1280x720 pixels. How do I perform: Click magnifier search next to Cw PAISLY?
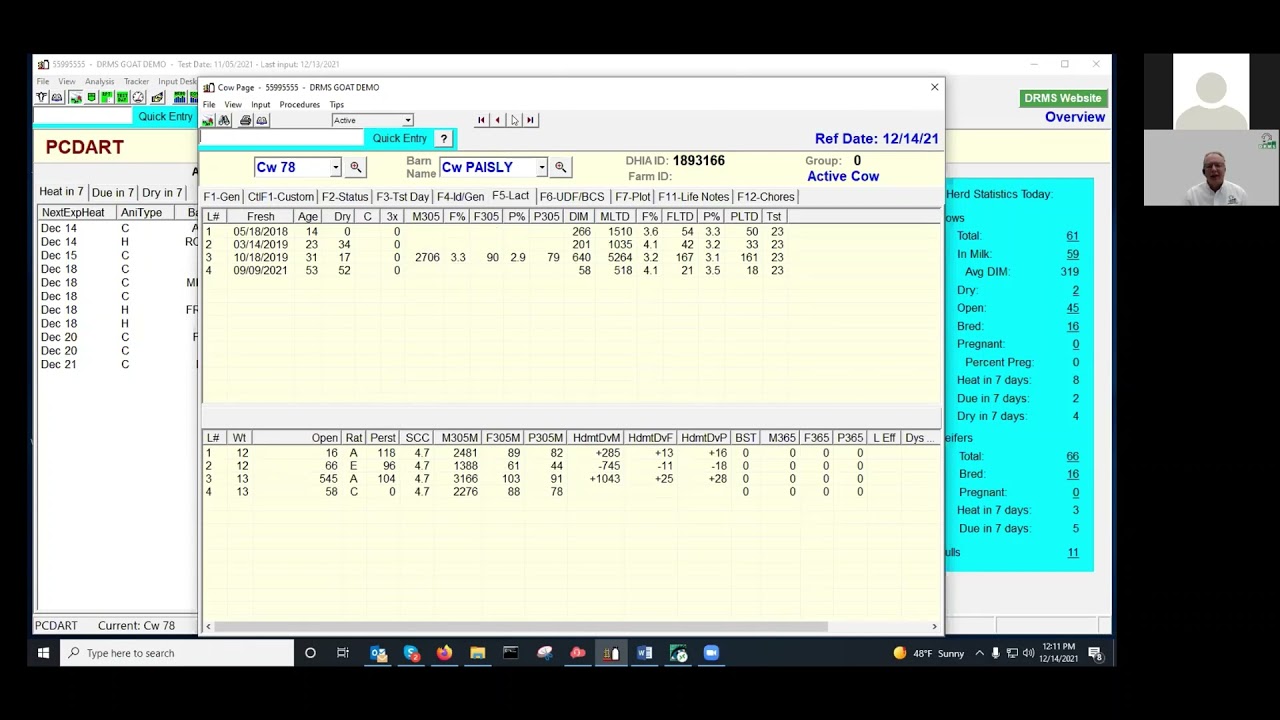pyautogui.click(x=560, y=167)
